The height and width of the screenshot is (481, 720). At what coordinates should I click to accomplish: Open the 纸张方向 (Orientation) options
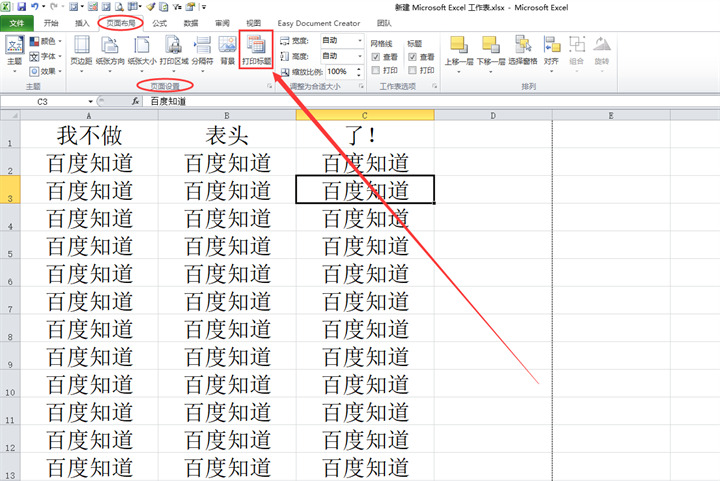(x=110, y=54)
